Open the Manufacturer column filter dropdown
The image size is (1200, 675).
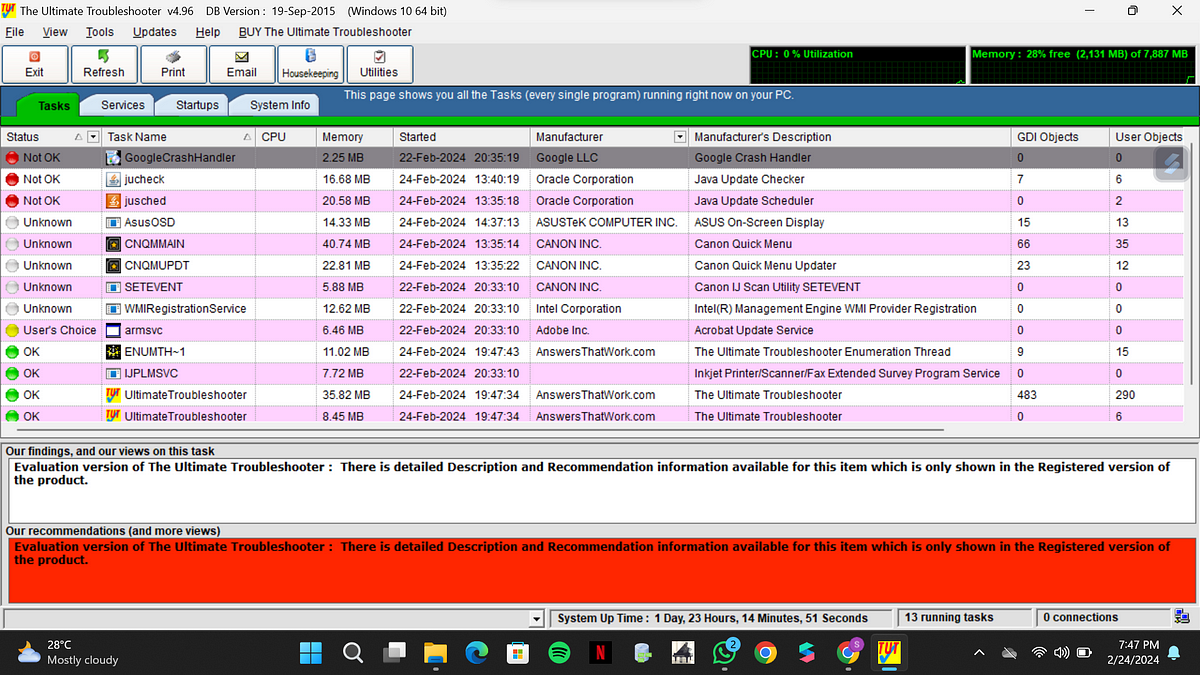[681, 137]
